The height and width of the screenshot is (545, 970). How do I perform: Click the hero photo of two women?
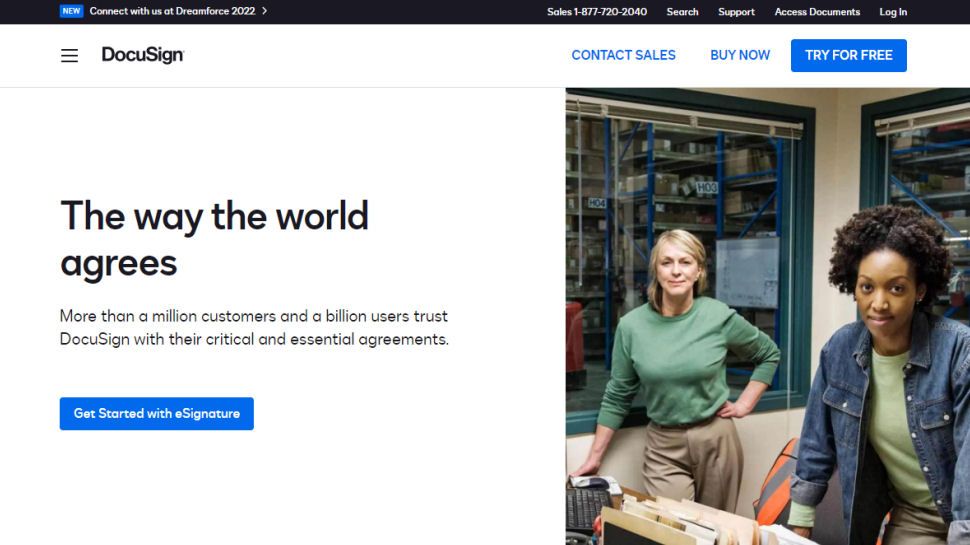point(768,316)
